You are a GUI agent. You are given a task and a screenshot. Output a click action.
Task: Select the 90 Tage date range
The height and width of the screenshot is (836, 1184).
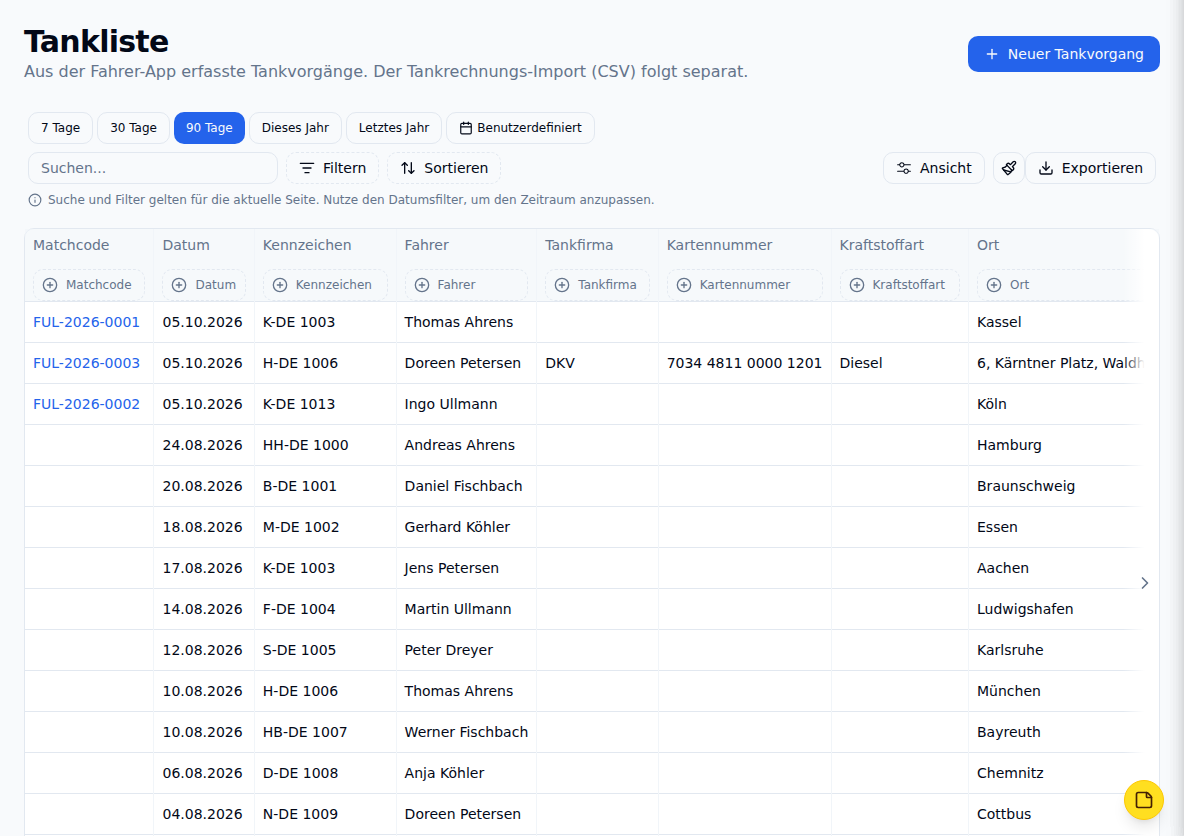coord(209,128)
